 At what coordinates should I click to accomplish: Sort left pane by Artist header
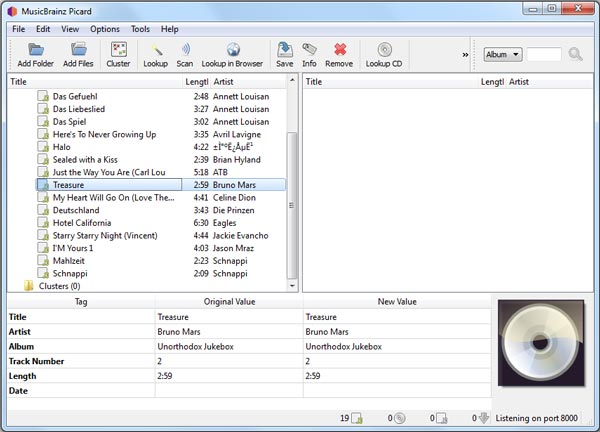(x=248, y=82)
